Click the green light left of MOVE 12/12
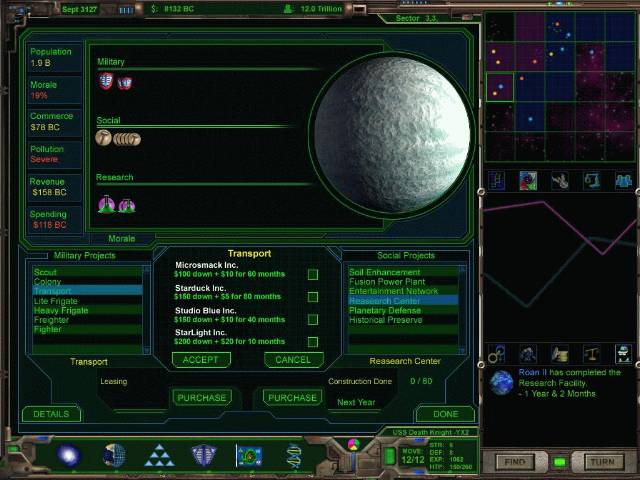 [x=390, y=456]
